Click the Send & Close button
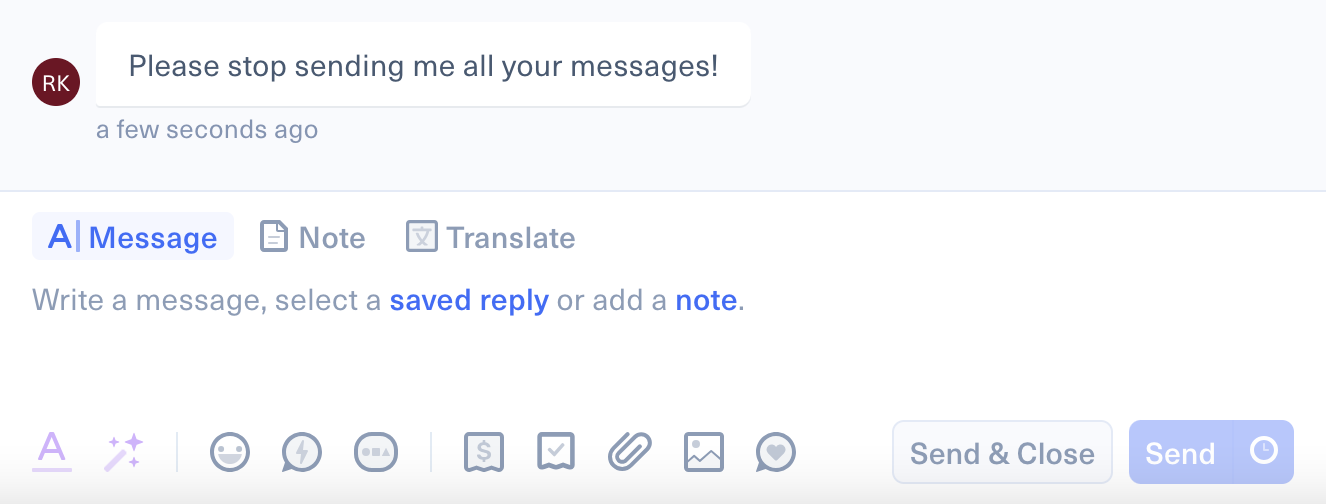Screen dimensions: 1326x504 1002,453
